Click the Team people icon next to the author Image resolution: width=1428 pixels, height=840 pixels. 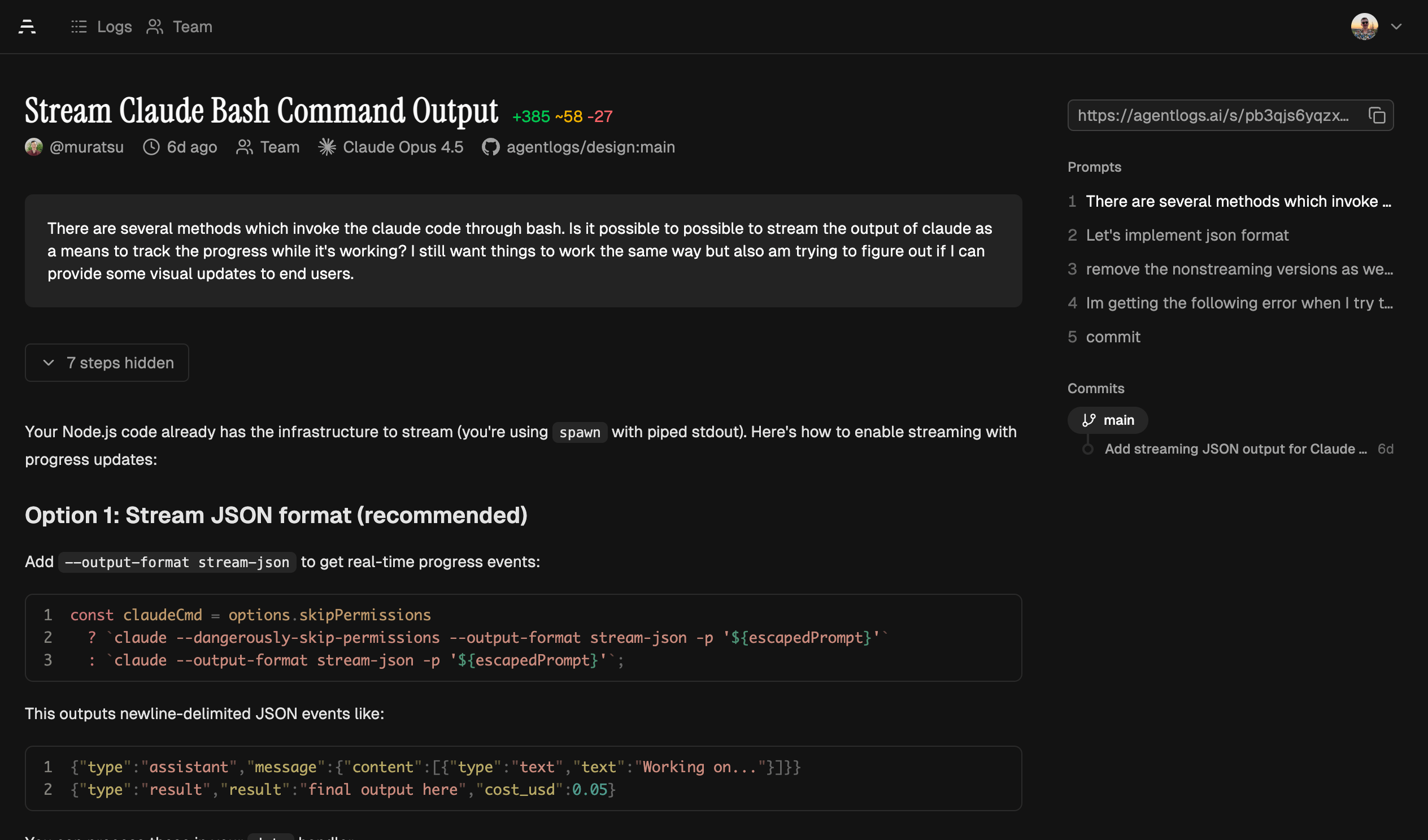coord(244,147)
